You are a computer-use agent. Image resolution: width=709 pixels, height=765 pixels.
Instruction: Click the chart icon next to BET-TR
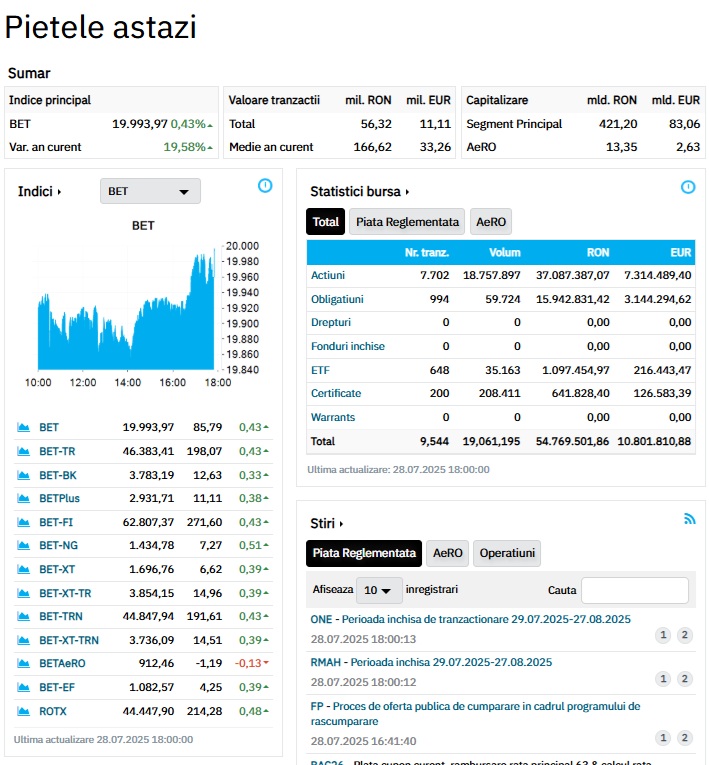point(23,452)
